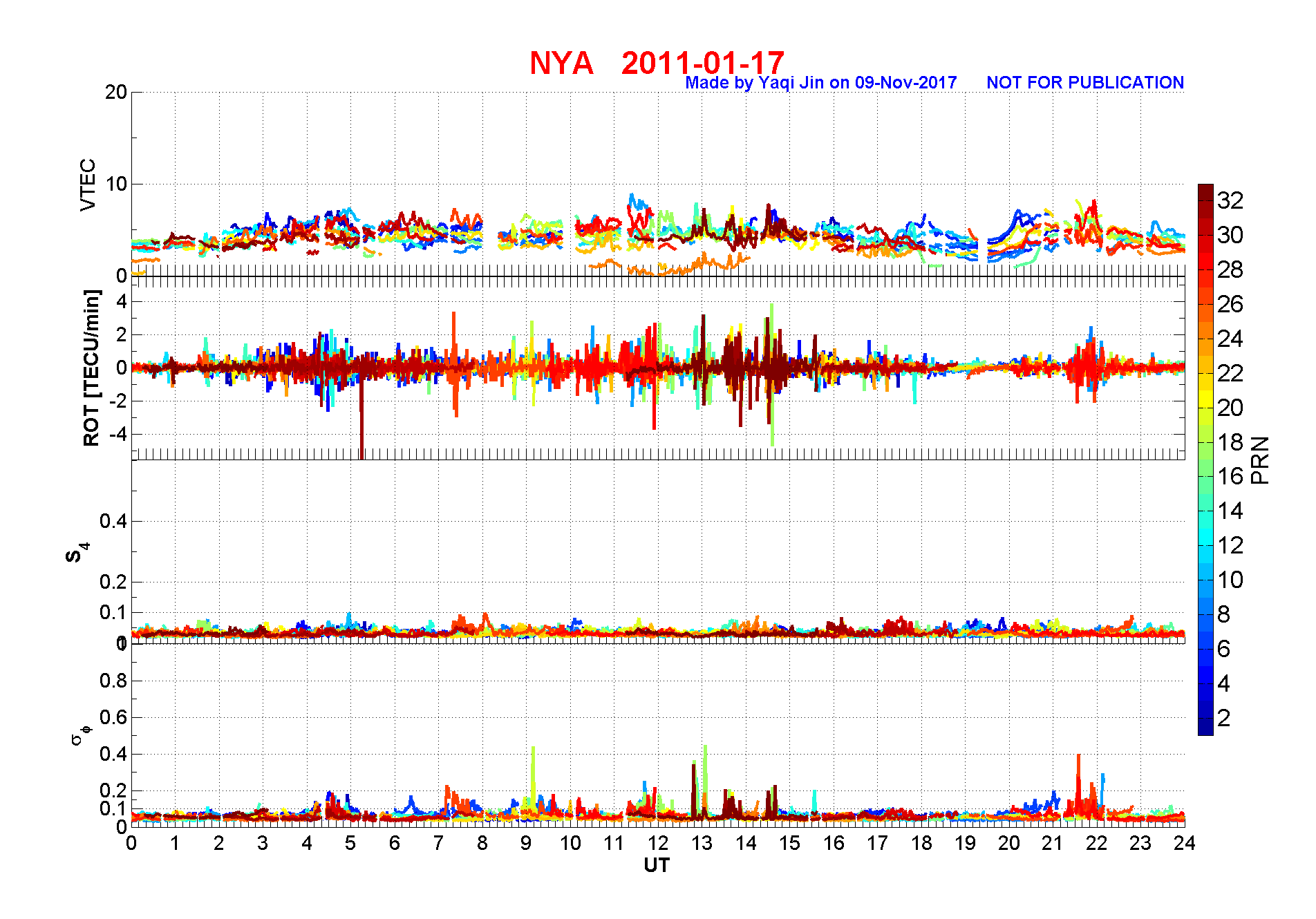Click ROT axis tick value 2
1316x919 pixels.
tap(122, 334)
